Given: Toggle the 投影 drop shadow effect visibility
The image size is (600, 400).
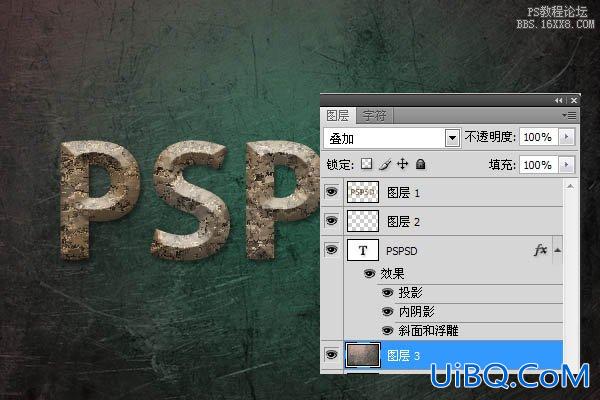Looking at the screenshot, I should tap(387, 293).
